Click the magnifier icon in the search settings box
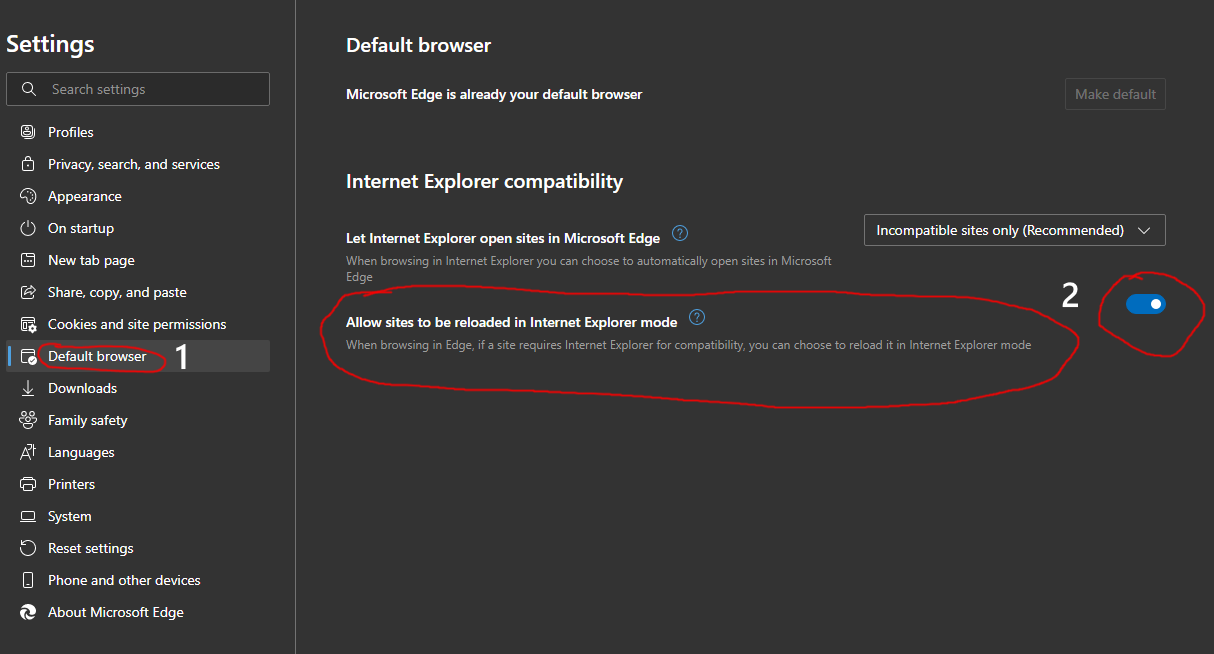This screenshot has width=1214, height=654. (x=29, y=89)
